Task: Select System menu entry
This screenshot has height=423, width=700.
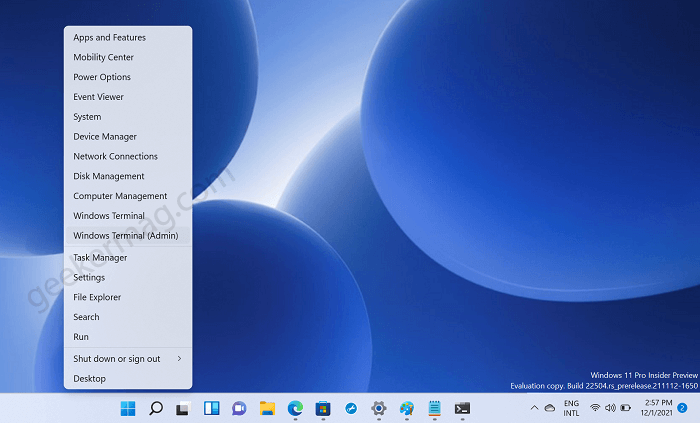Action: [x=128, y=116]
